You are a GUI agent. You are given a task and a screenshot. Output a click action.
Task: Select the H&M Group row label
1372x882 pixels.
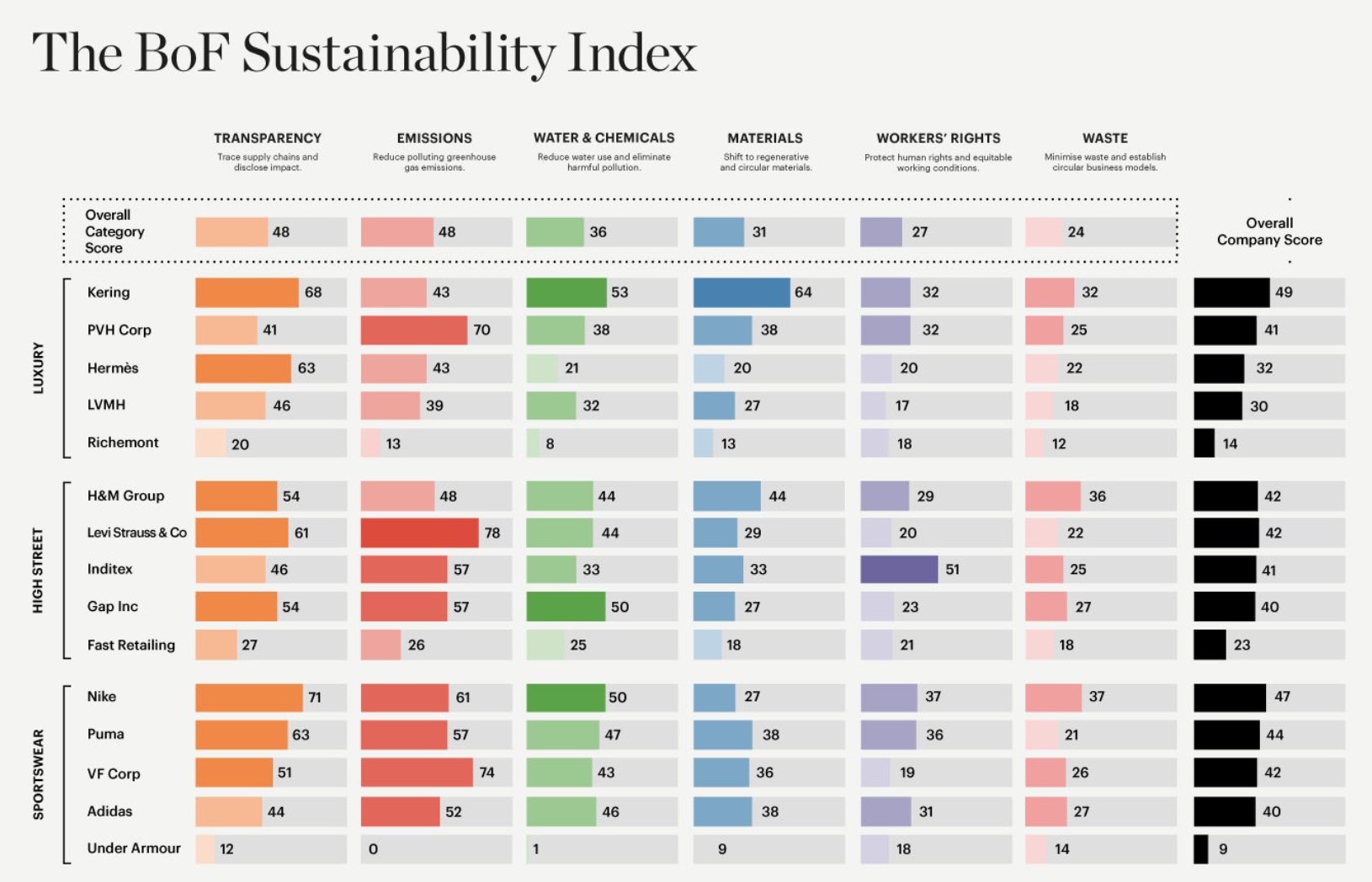(125, 496)
